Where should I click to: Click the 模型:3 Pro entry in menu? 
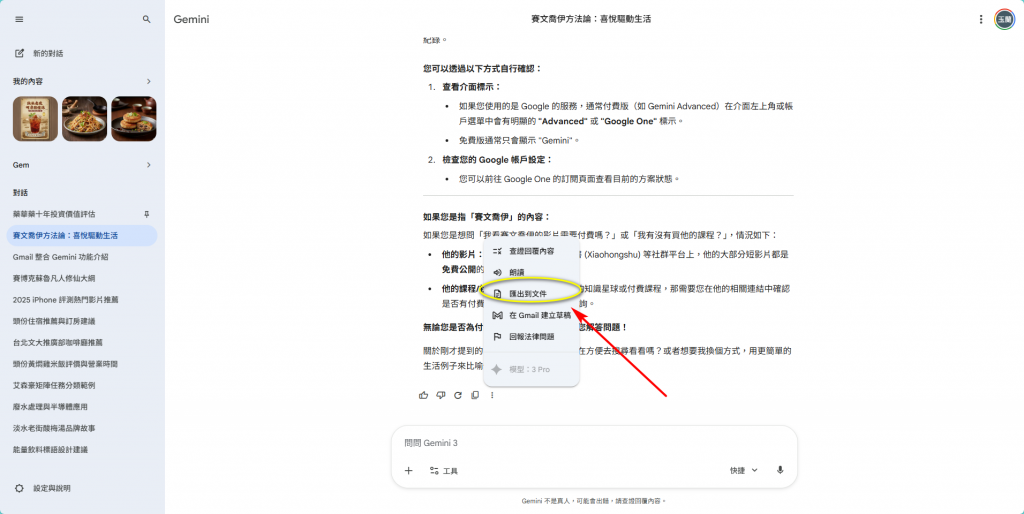click(x=531, y=370)
